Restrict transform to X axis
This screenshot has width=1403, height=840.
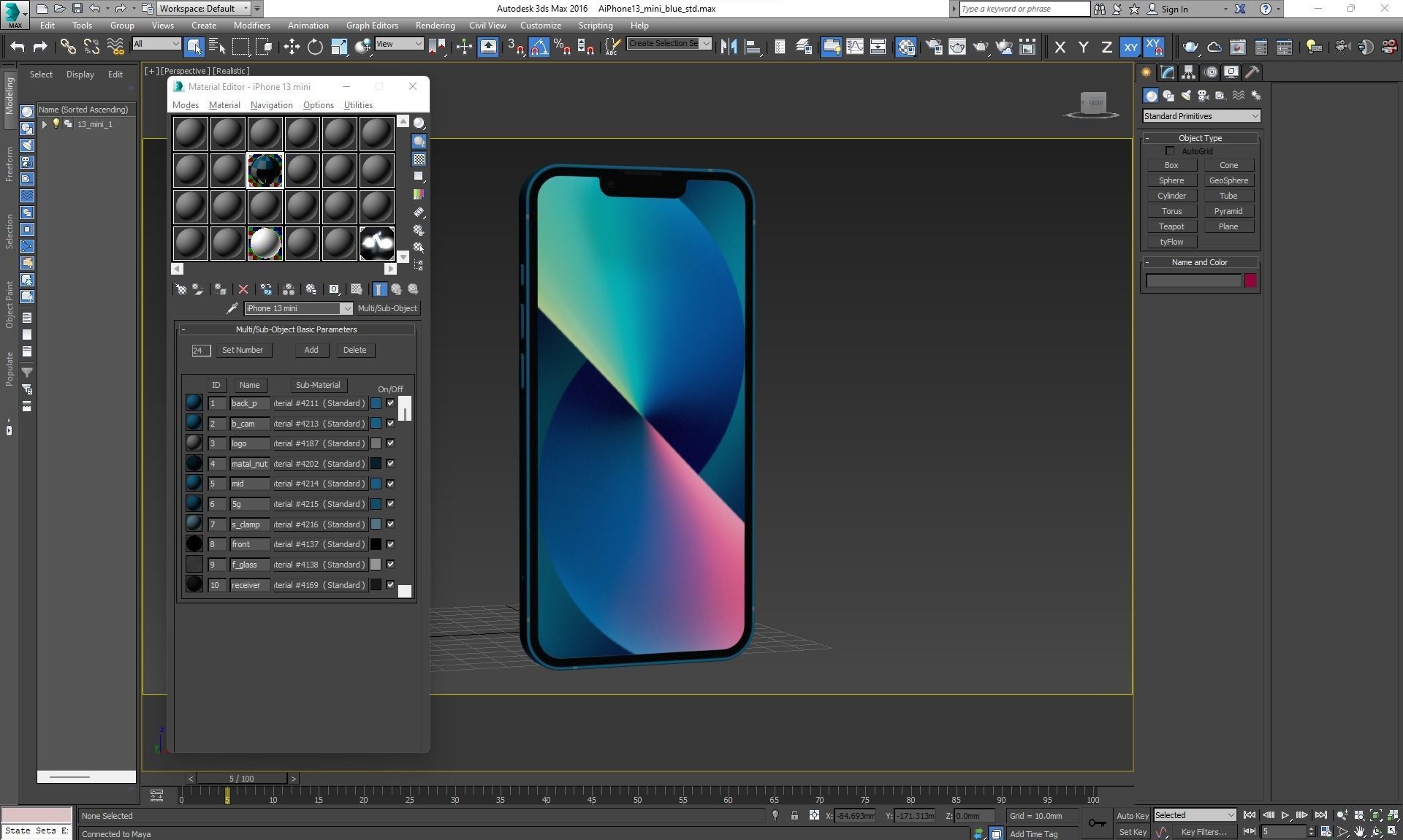[1060, 47]
